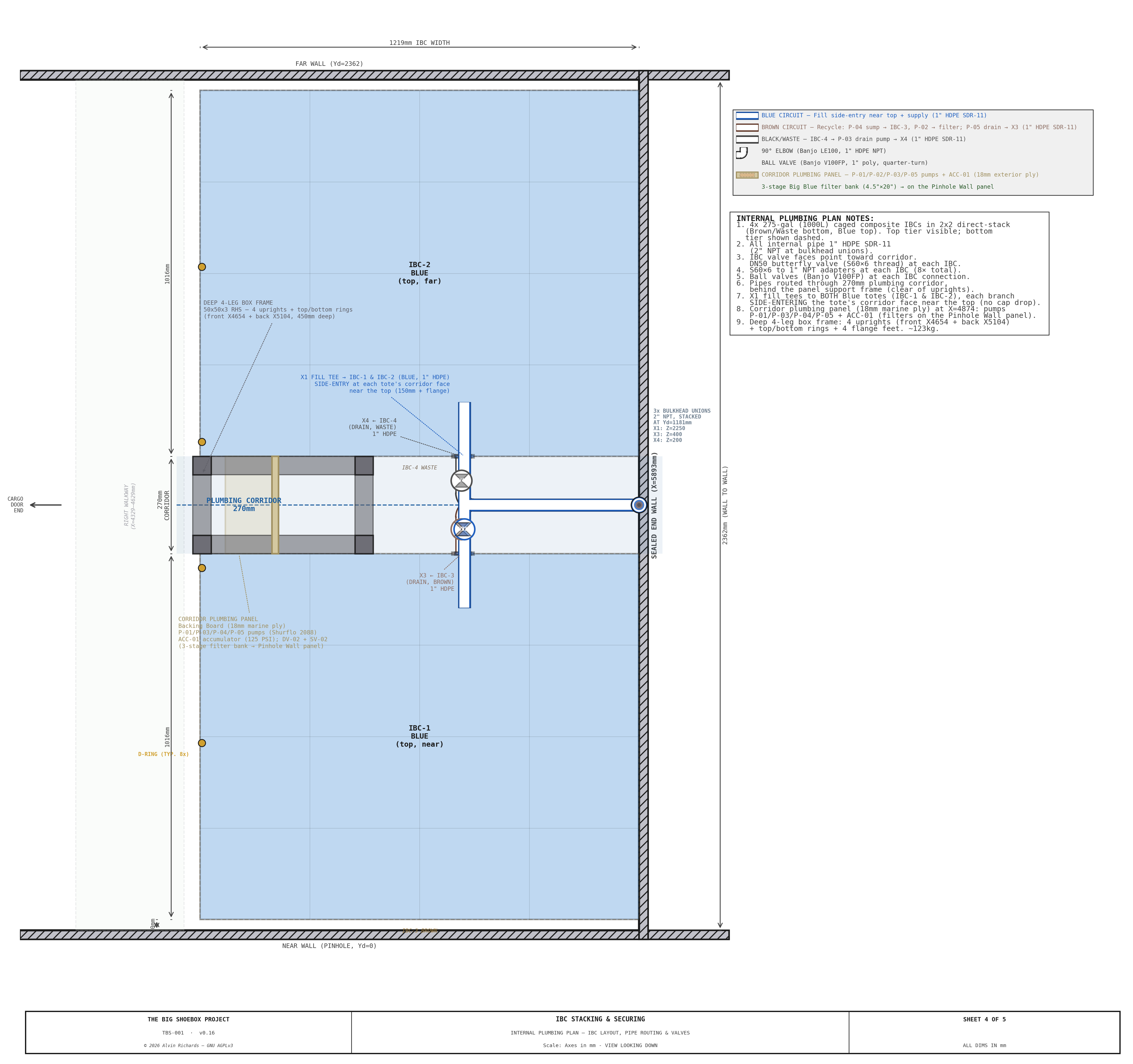
Task: Click the D-ring marker above the D-RING (TYP. 8x) label
Action: (202, 743)
